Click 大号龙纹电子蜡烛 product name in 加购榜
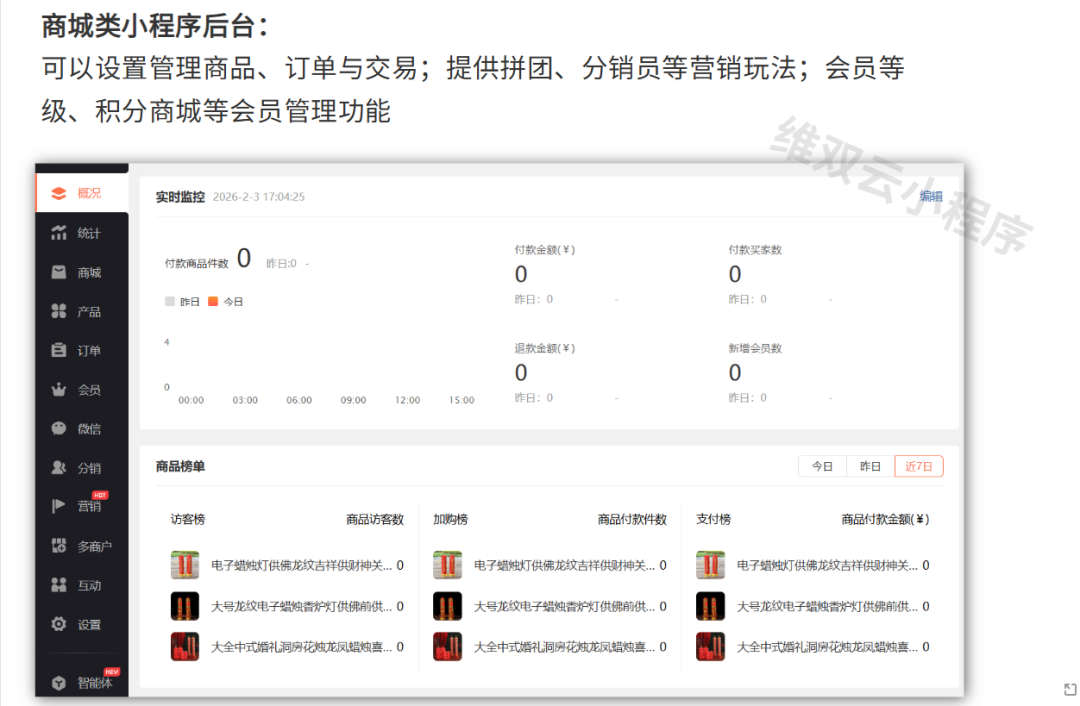This screenshot has height=706, width=1080. 564,606
